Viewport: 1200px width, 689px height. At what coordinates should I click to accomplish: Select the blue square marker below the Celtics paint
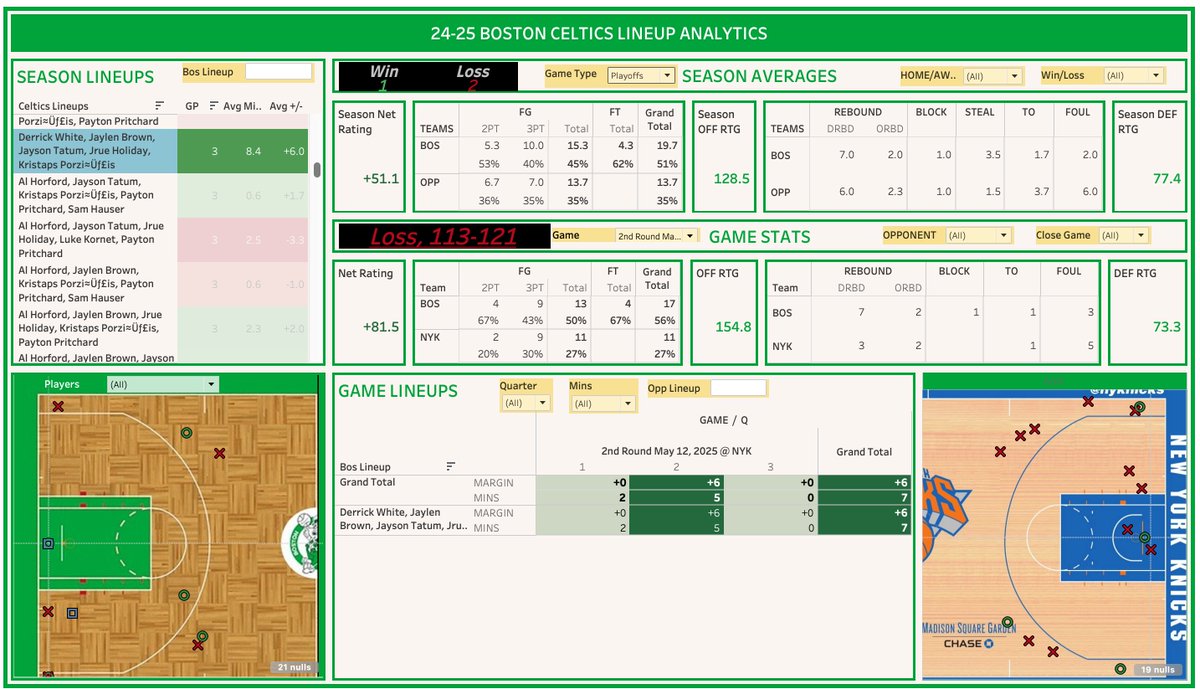72,613
